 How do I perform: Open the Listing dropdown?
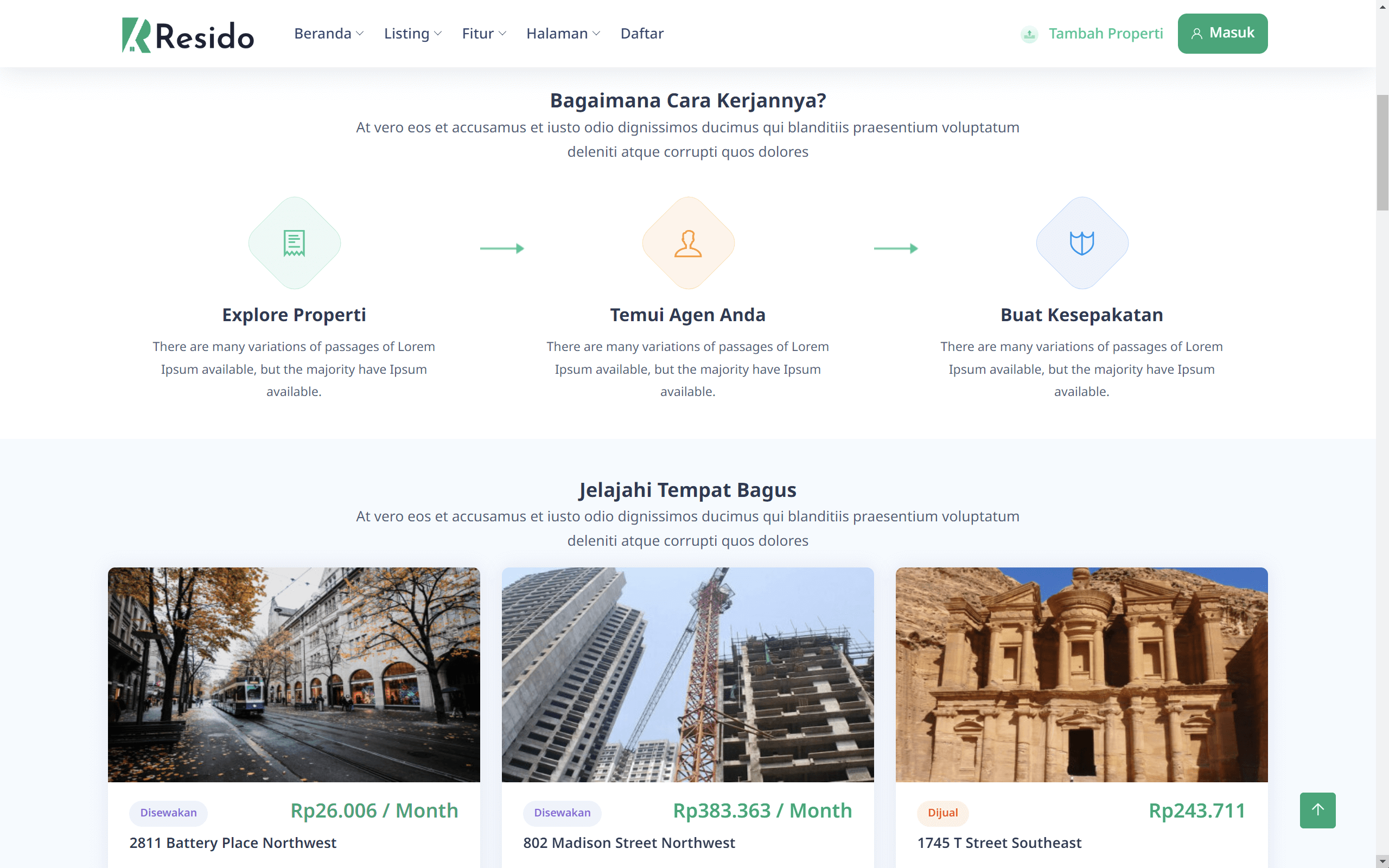click(x=412, y=33)
